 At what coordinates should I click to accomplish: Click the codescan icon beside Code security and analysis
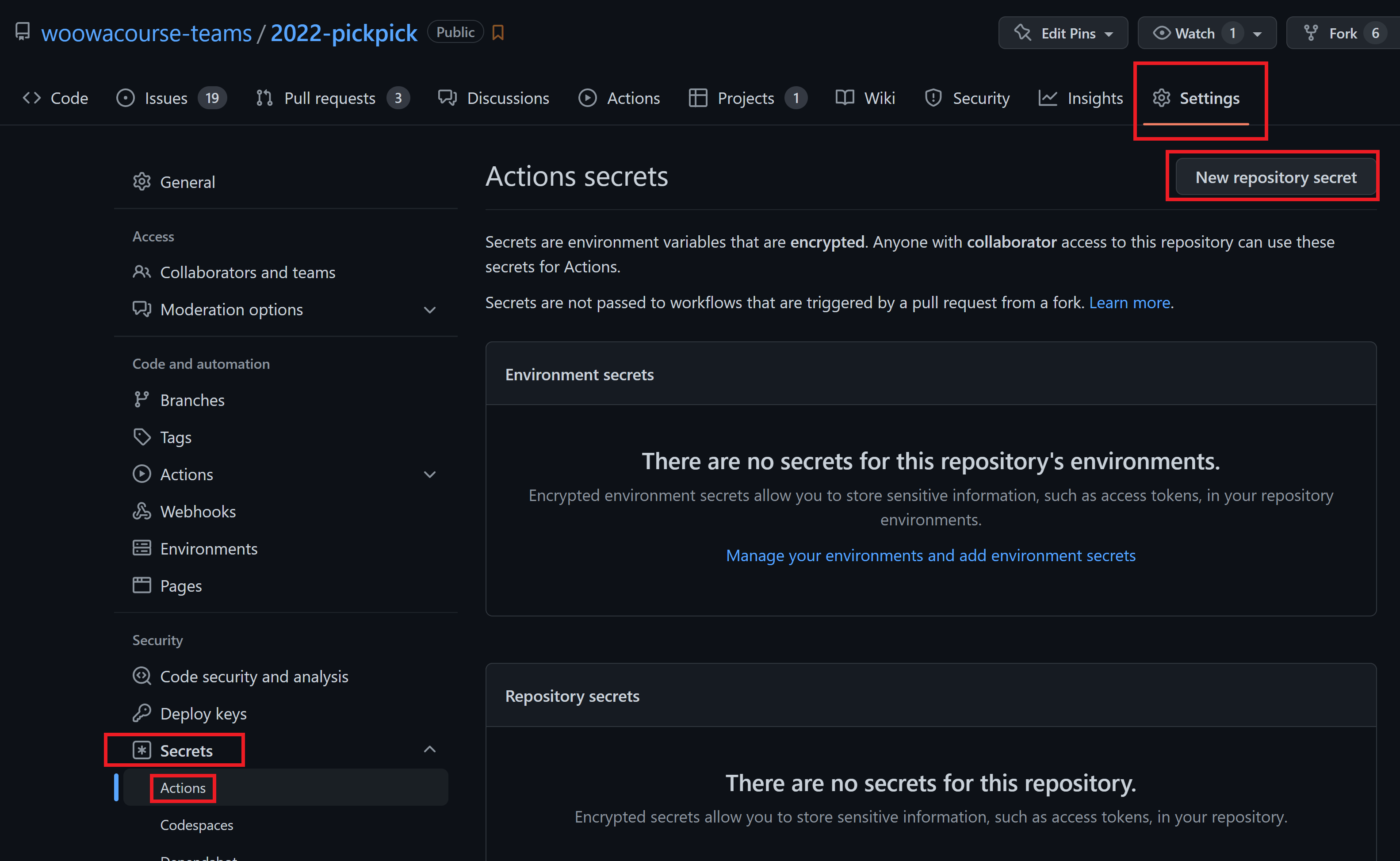click(142, 676)
